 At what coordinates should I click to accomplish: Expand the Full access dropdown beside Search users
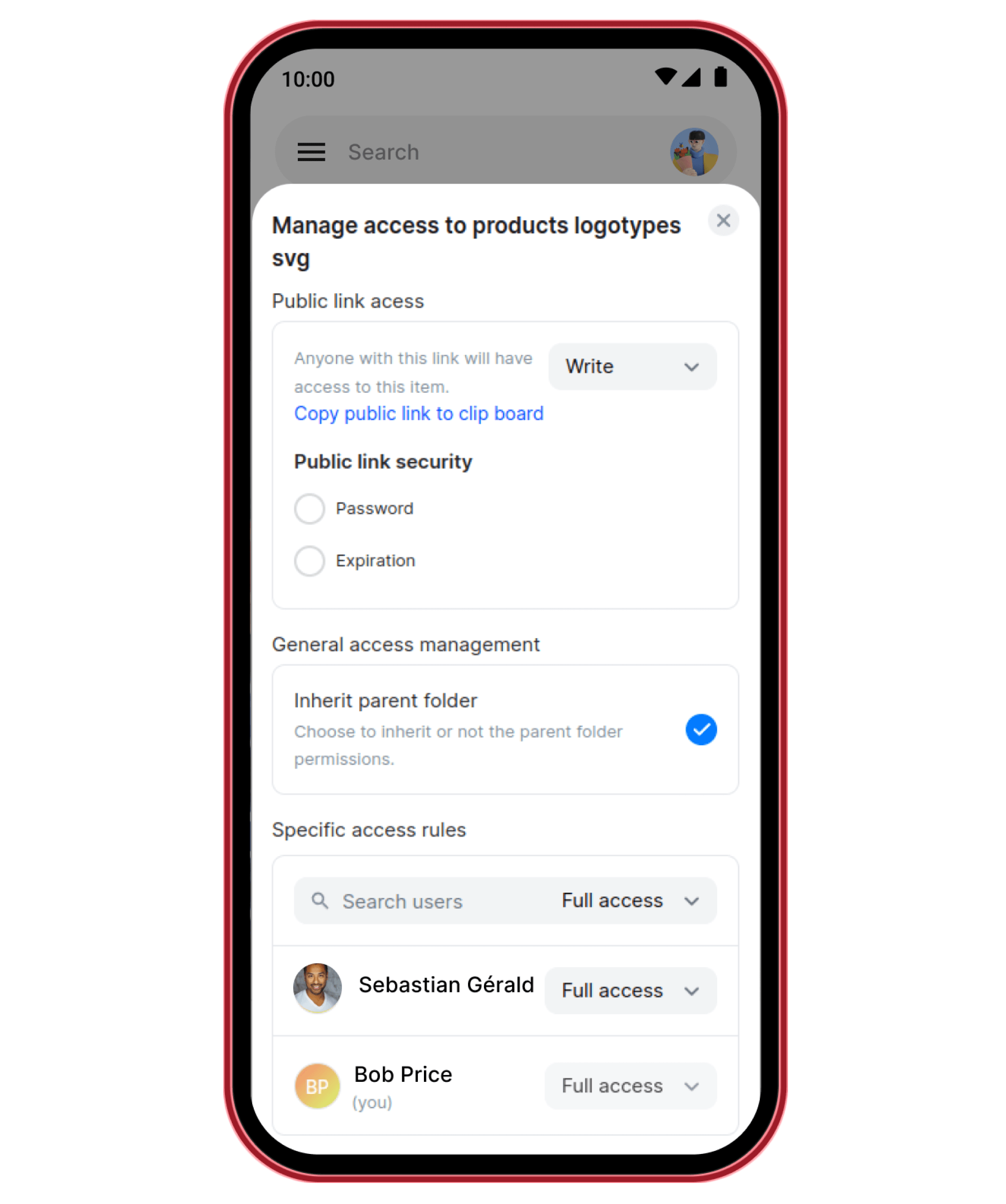[630, 901]
